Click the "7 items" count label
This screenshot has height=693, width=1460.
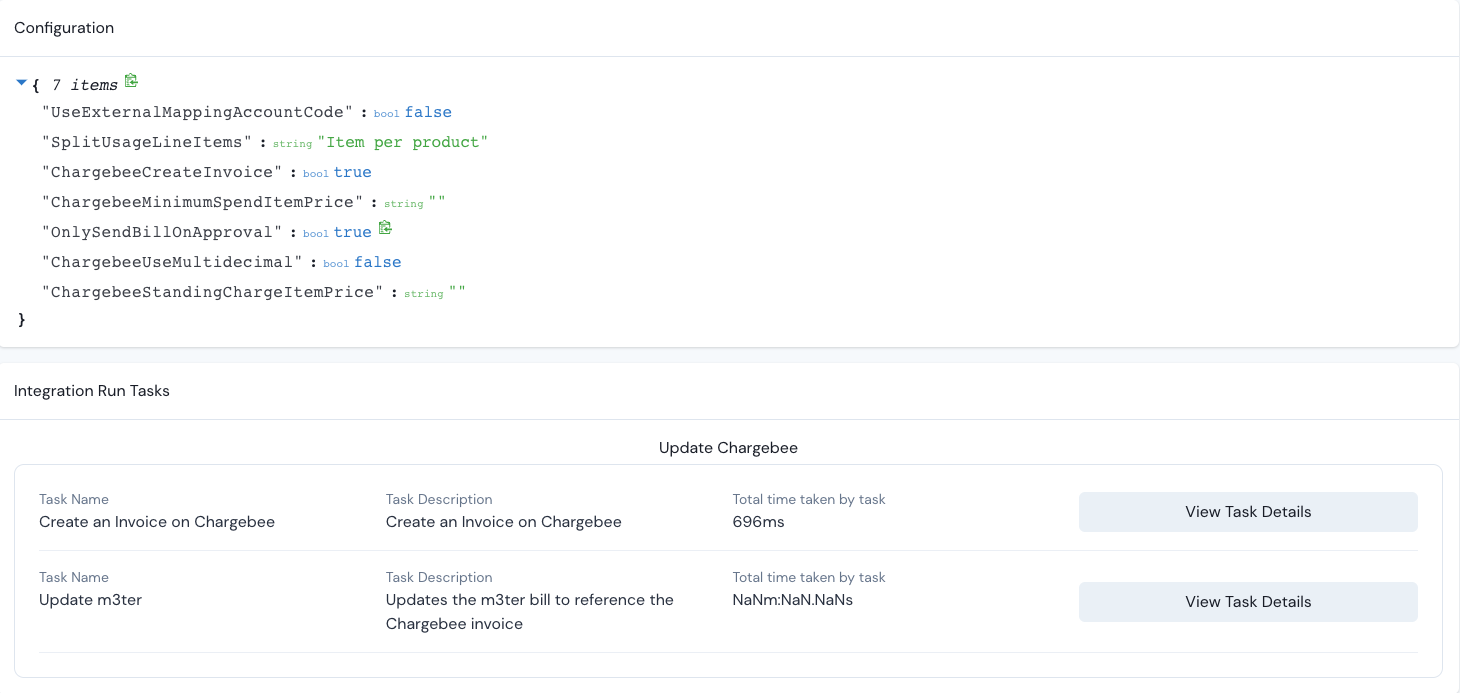click(x=85, y=85)
